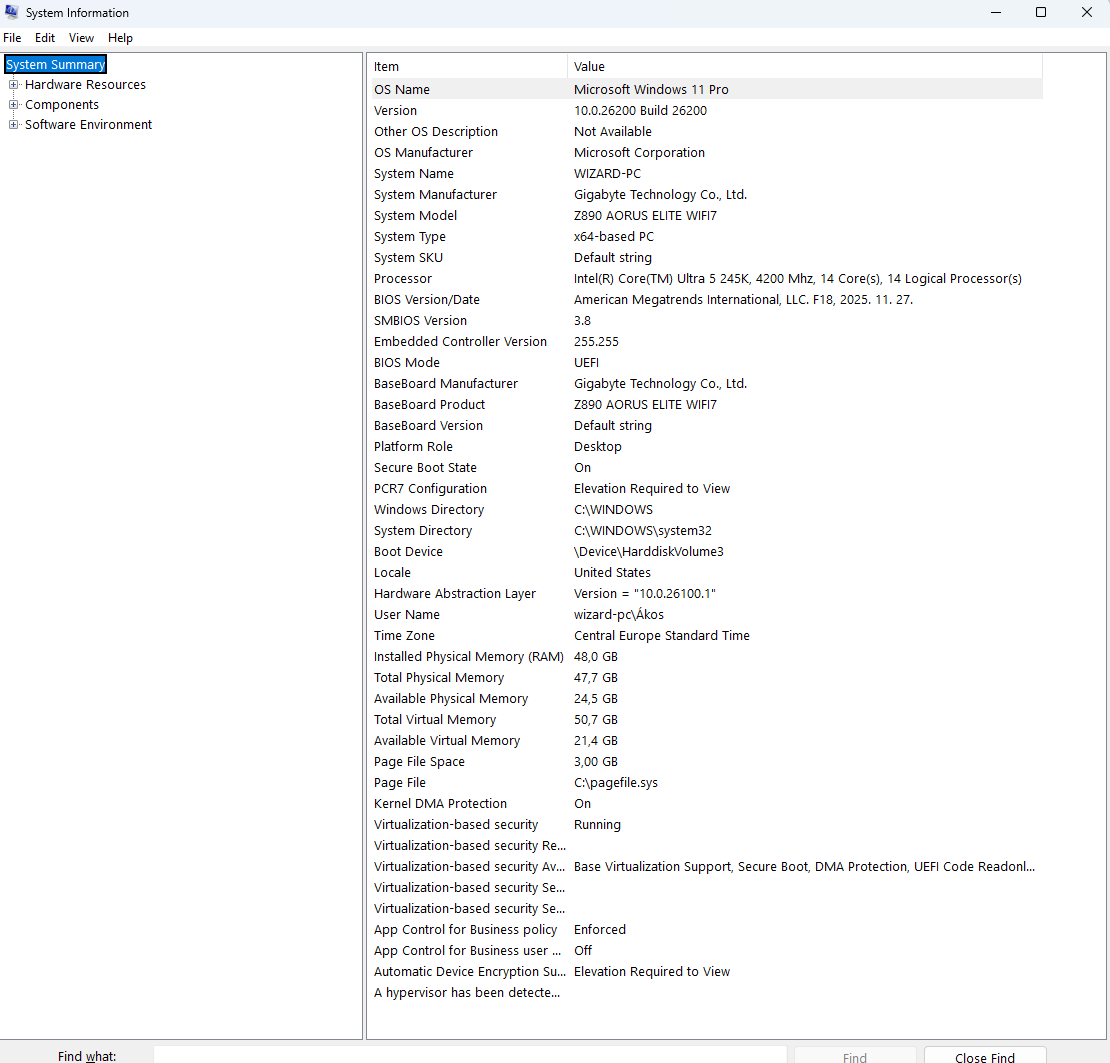Image resolution: width=1110 pixels, height=1063 pixels.
Task: Click the C:\WINDOWS directory value
Action: coord(613,510)
